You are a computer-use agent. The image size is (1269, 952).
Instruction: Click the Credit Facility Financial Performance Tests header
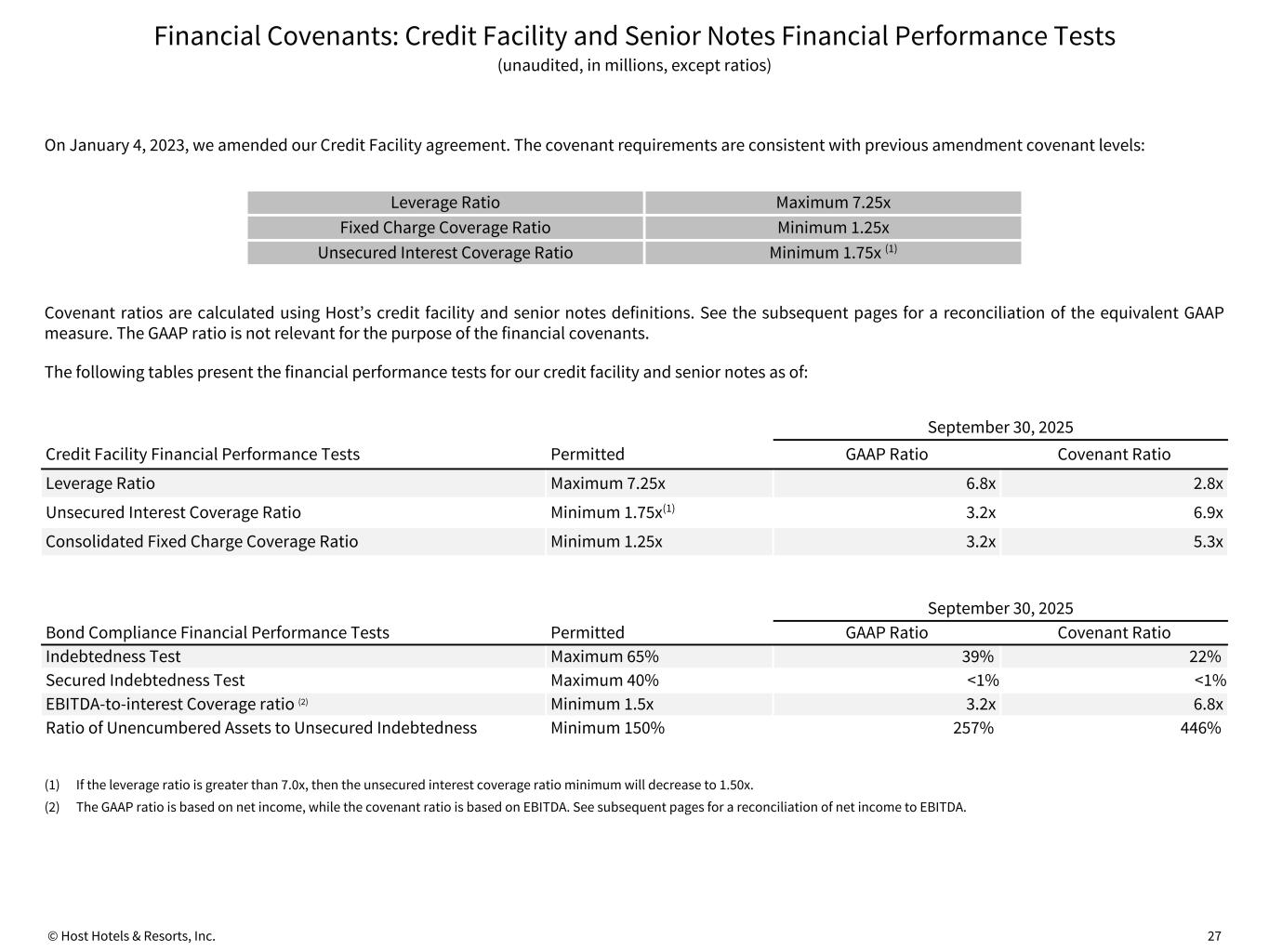click(x=203, y=454)
